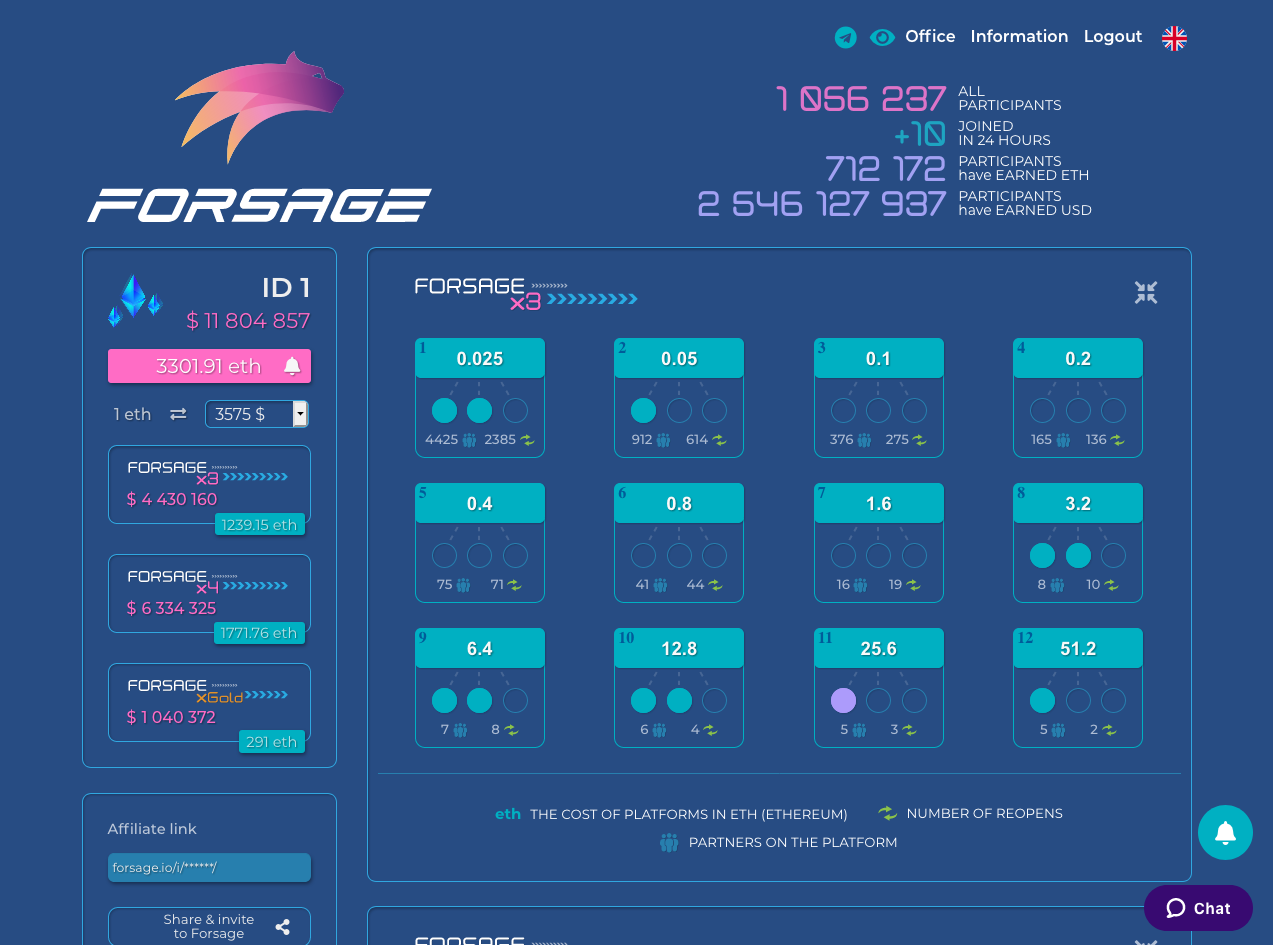1273x945 pixels.
Task: Click partners icon next to 41
Action: 661,585
